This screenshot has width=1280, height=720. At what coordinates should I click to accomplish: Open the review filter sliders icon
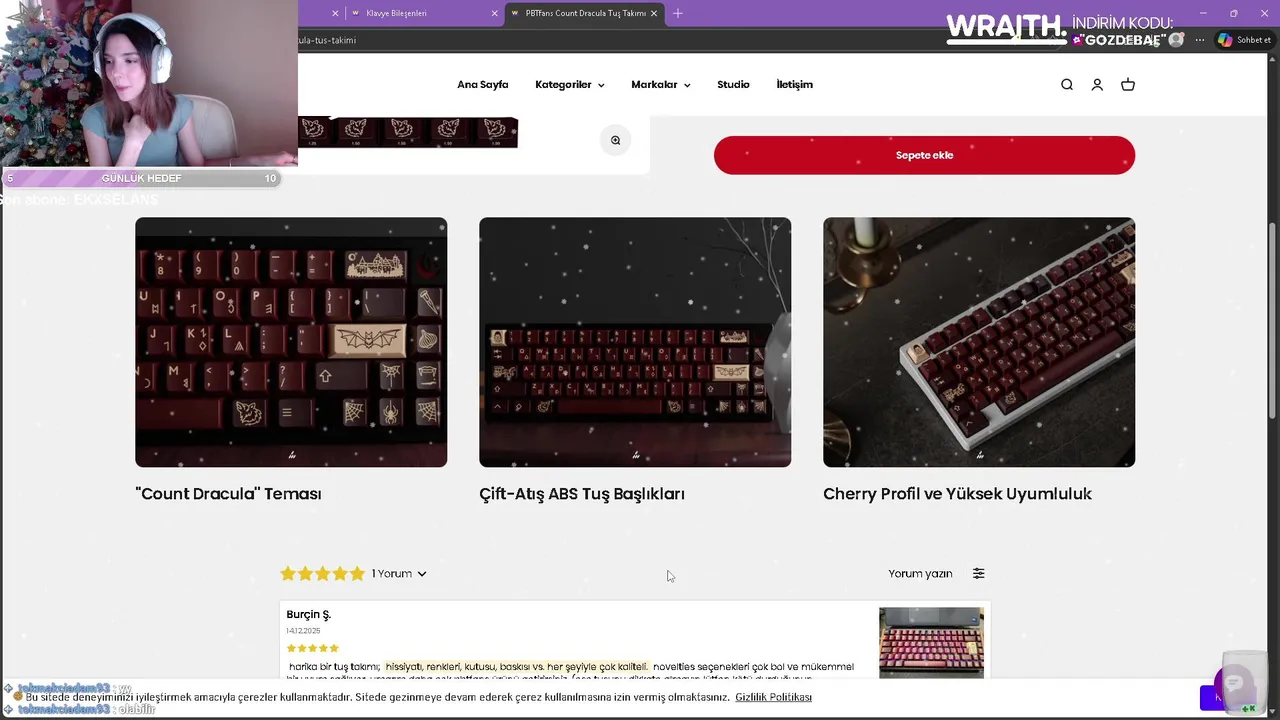979,573
